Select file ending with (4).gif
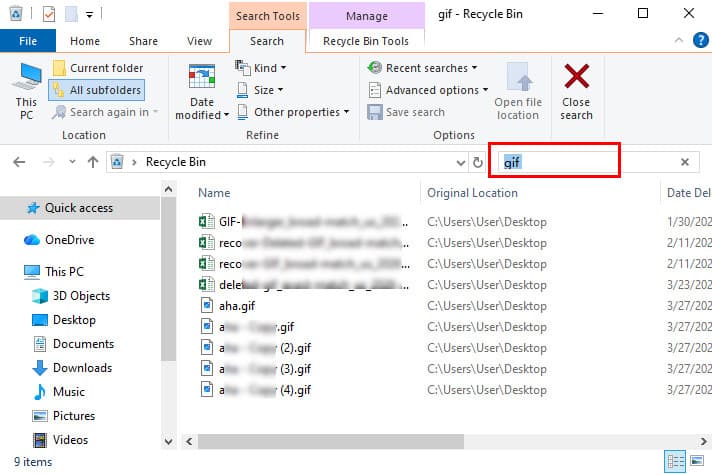Image resolution: width=712 pixels, height=474 pixels. click(x=255, y=390)
